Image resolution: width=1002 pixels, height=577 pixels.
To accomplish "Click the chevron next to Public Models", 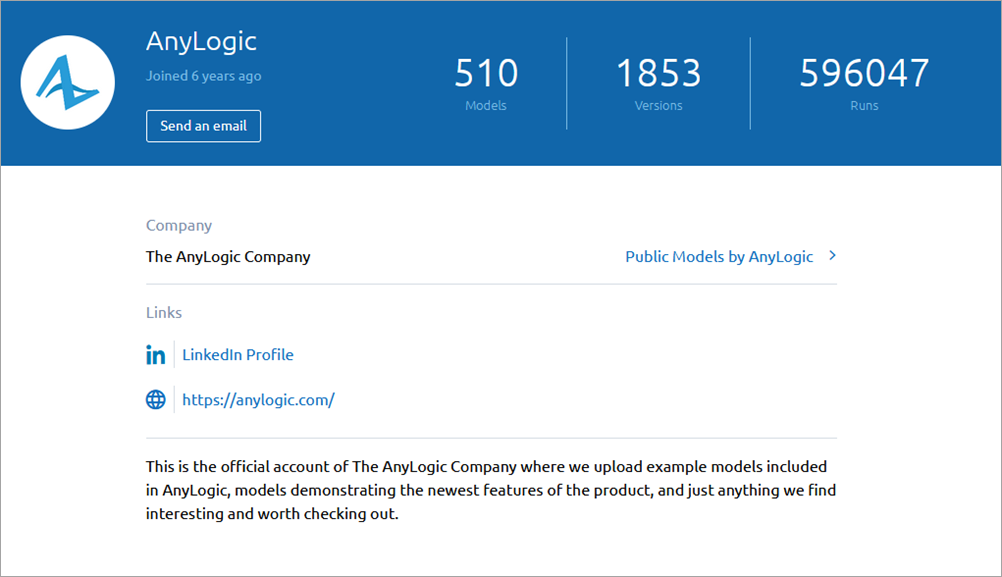I will point(832,256).
